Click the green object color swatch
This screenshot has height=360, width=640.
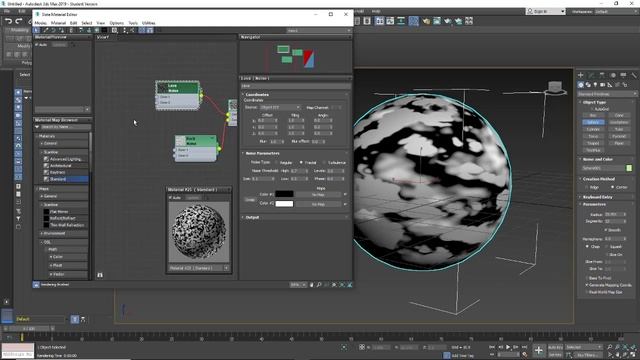[x=629, y=168]
